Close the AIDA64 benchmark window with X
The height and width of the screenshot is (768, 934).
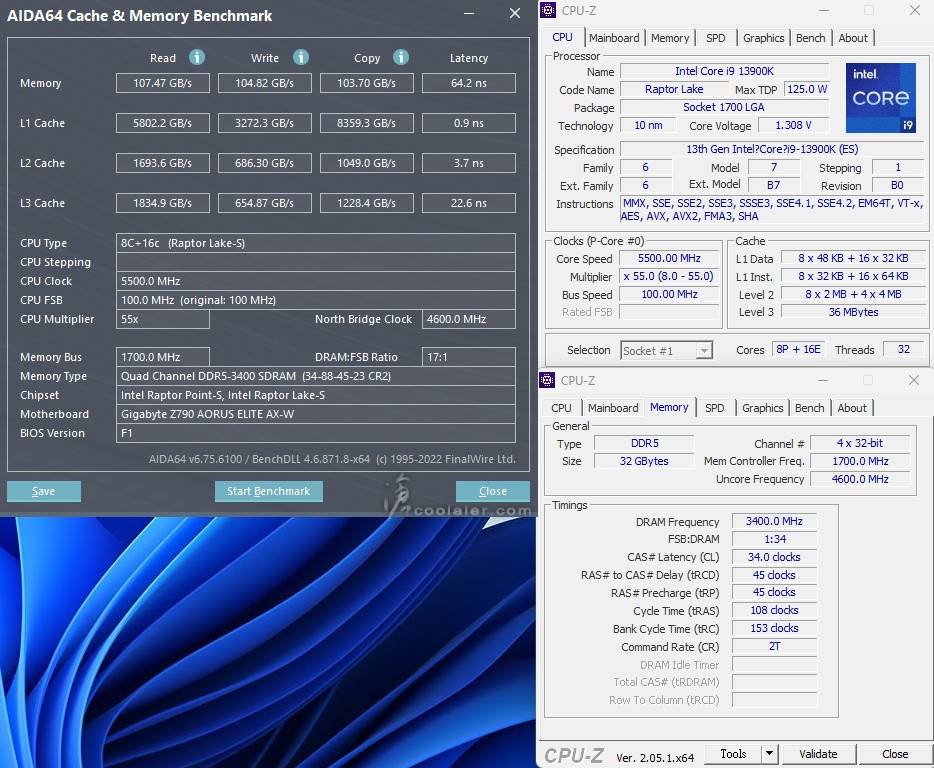514,14
